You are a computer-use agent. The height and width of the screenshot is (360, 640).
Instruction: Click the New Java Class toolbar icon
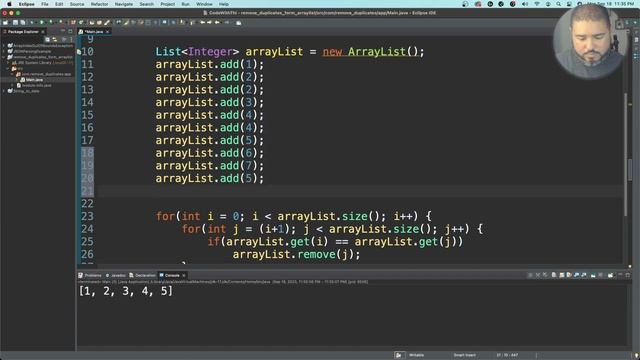click(x=81, y=22)
